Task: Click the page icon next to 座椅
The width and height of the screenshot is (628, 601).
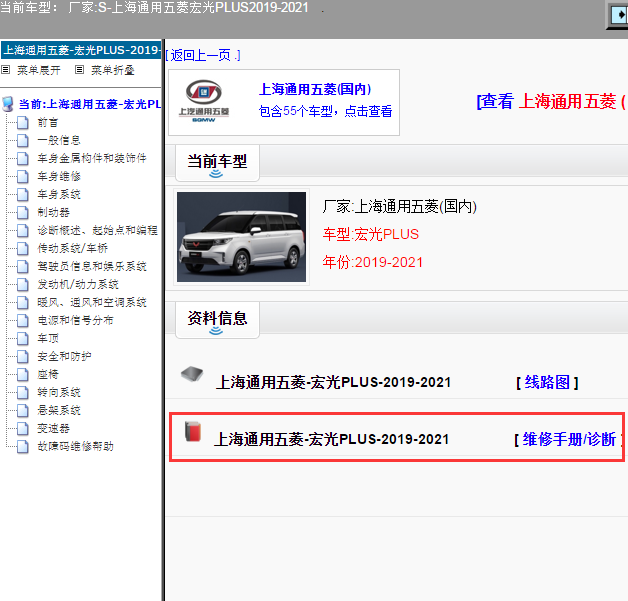Action: pyautogui.click(x=23, y=374)
